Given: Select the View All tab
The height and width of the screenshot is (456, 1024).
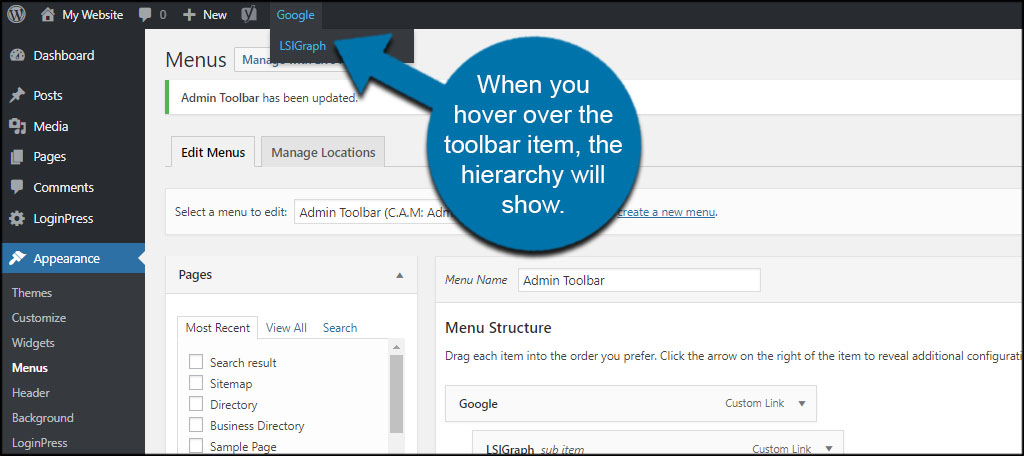Looking at the screenshot, I should coord(286,328).
